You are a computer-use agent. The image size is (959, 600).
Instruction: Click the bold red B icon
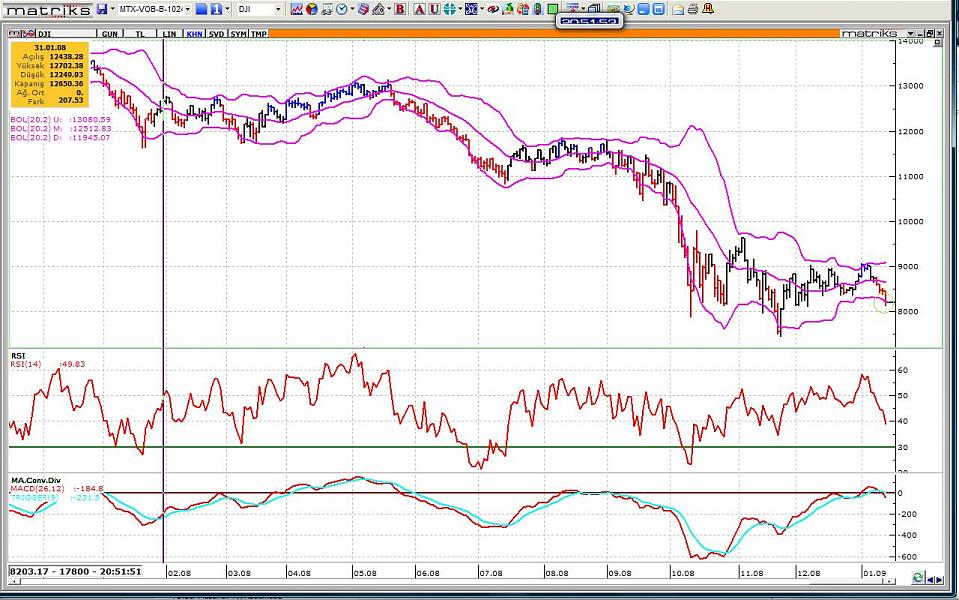(x=400, y=9)
